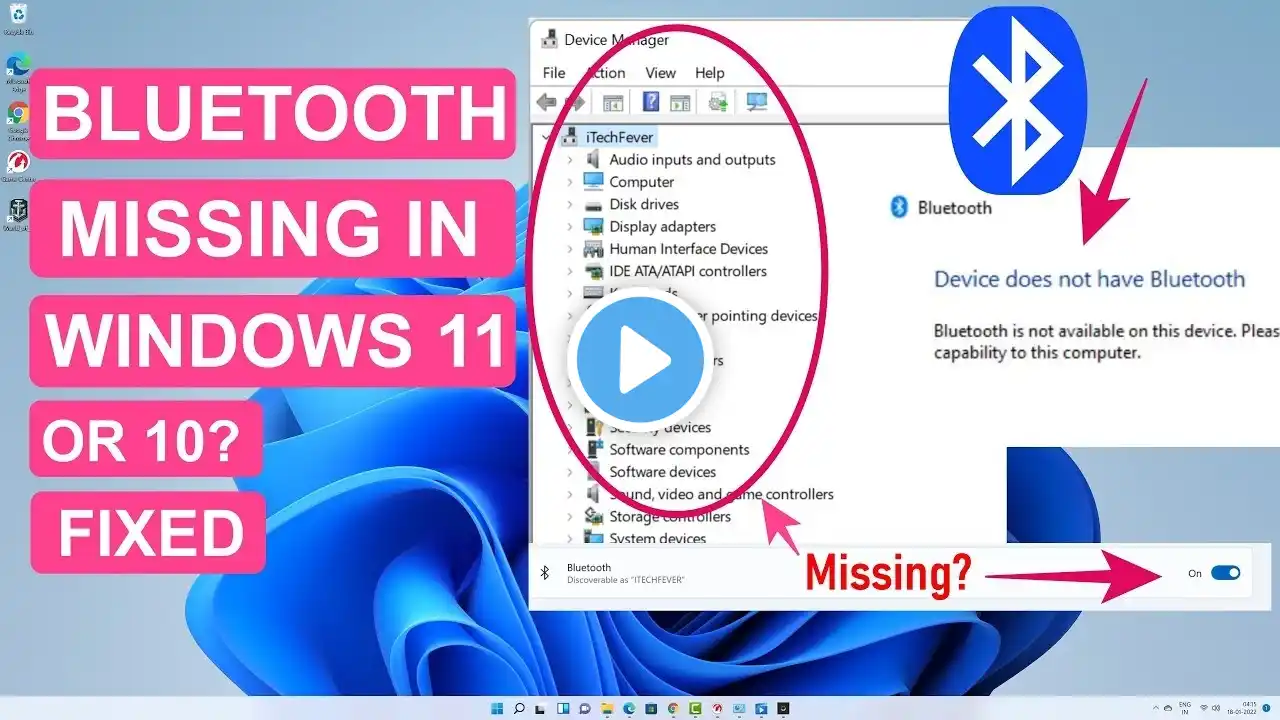
Task: Open File Explorer from the taskbar
Action: [607, 709]
